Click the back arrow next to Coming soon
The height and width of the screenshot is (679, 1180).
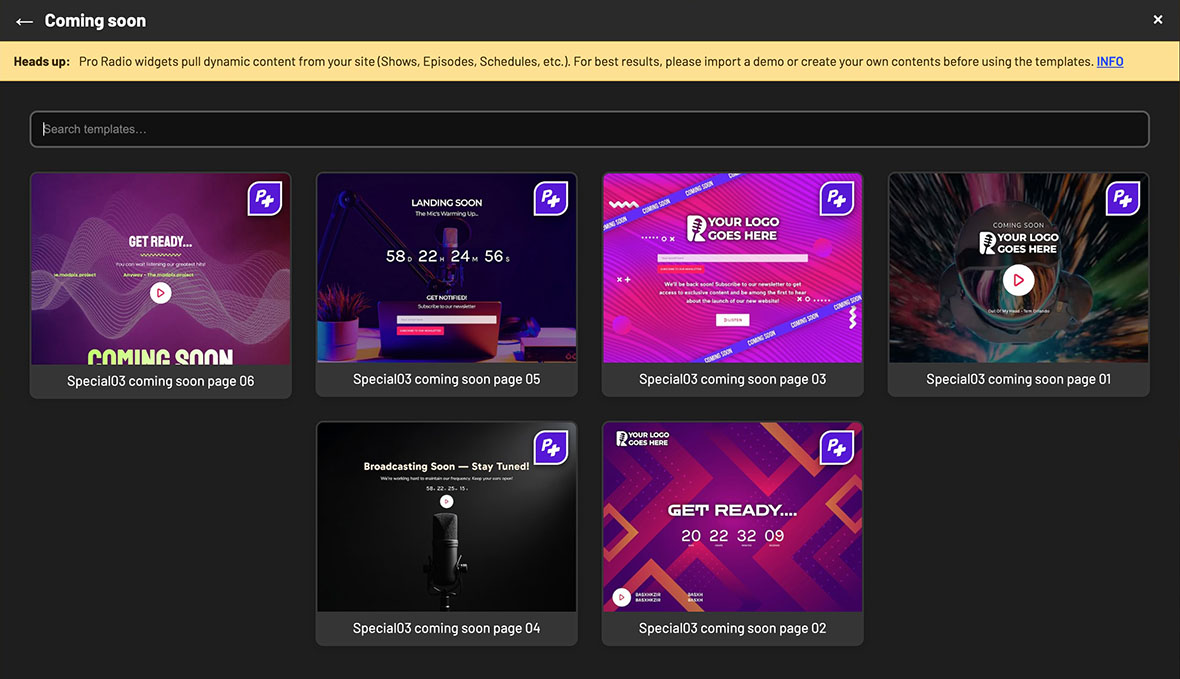pyautogui.click(x=23, y=20)
